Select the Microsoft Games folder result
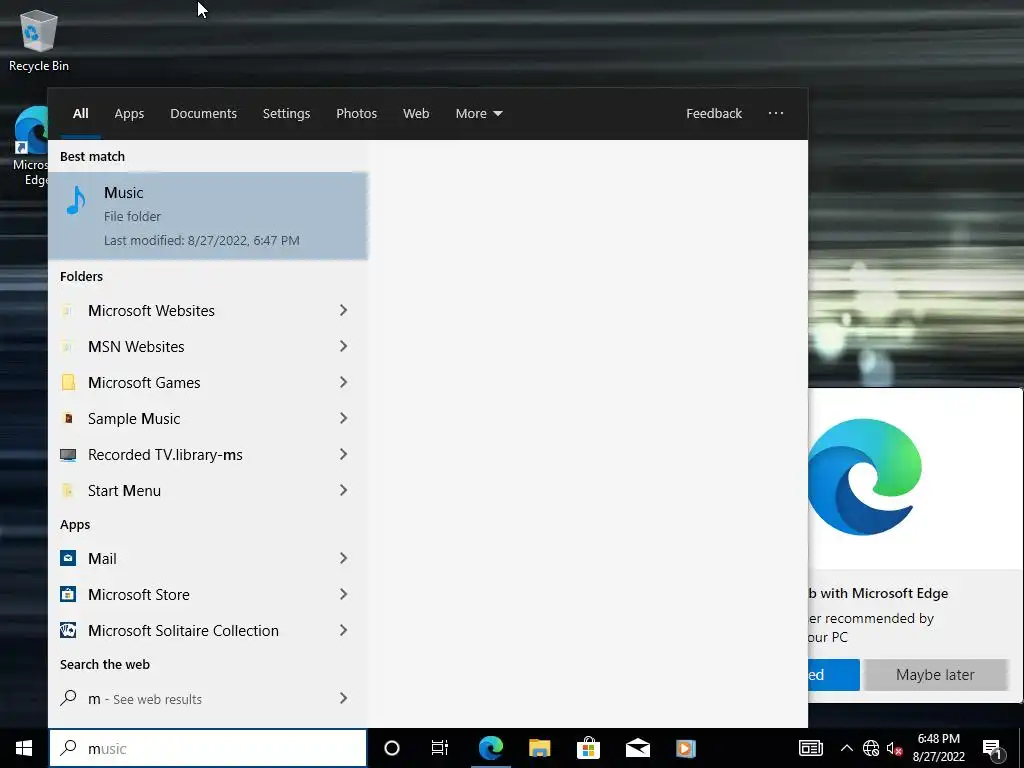 click(208, 382)
